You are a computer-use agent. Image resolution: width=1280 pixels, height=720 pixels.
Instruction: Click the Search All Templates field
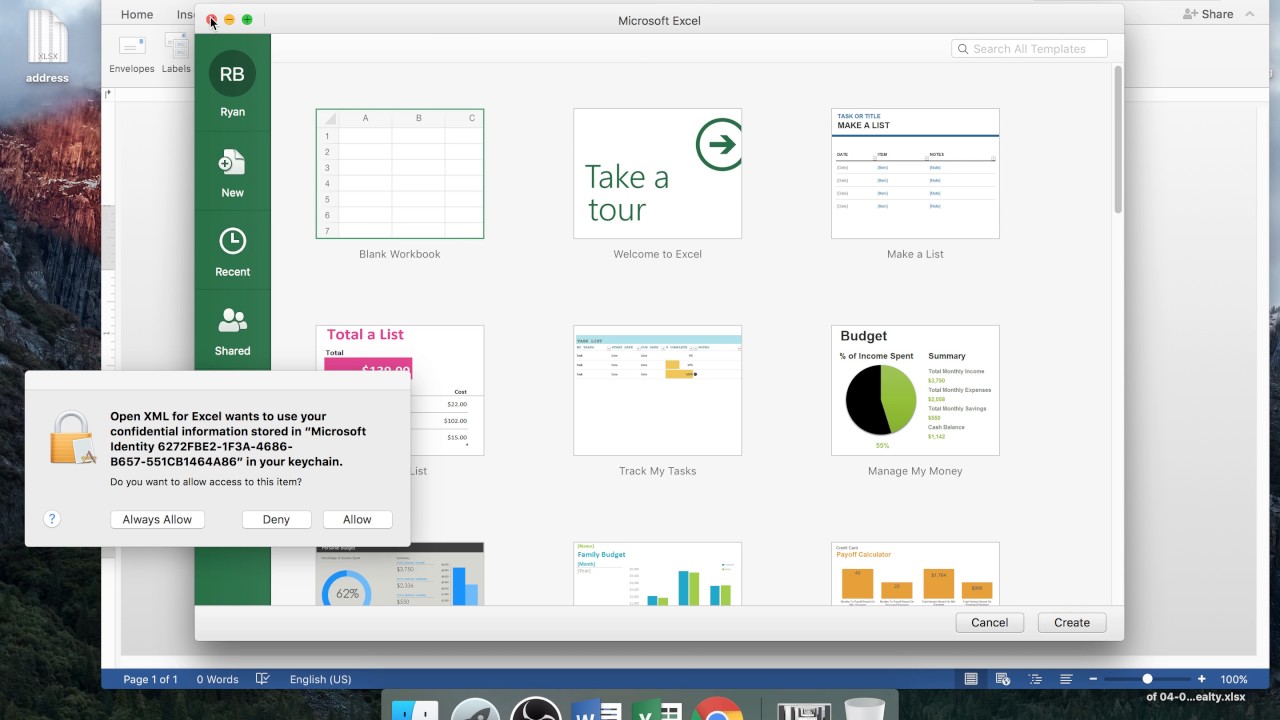tap(1029, 49)
